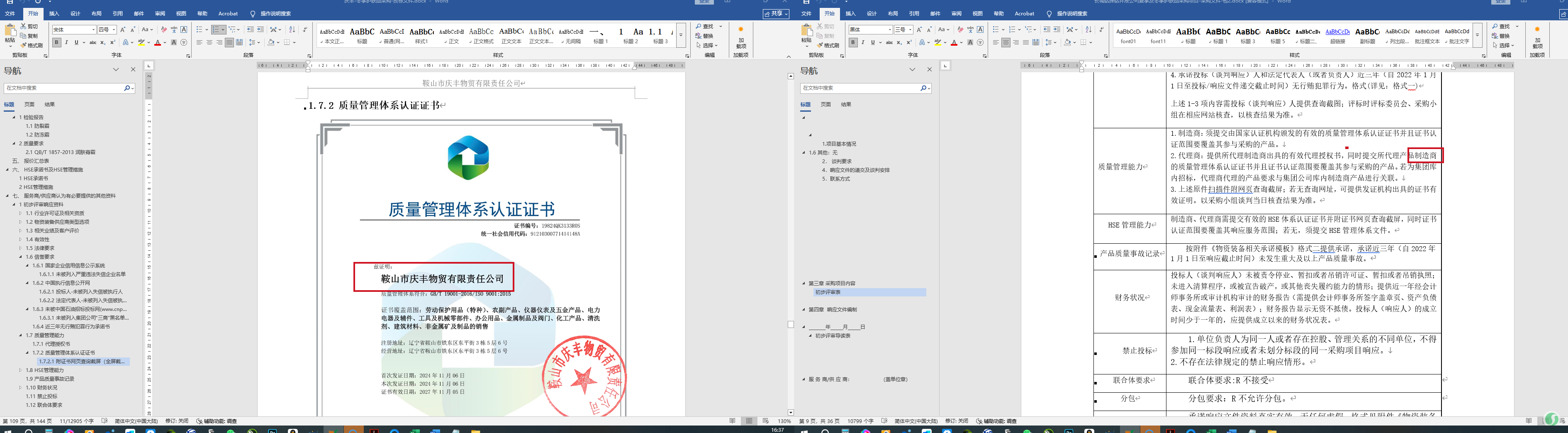Click 页面 tab in left navigation pane
Viewport: 1568px width, 433px height.
coord(29,104)
